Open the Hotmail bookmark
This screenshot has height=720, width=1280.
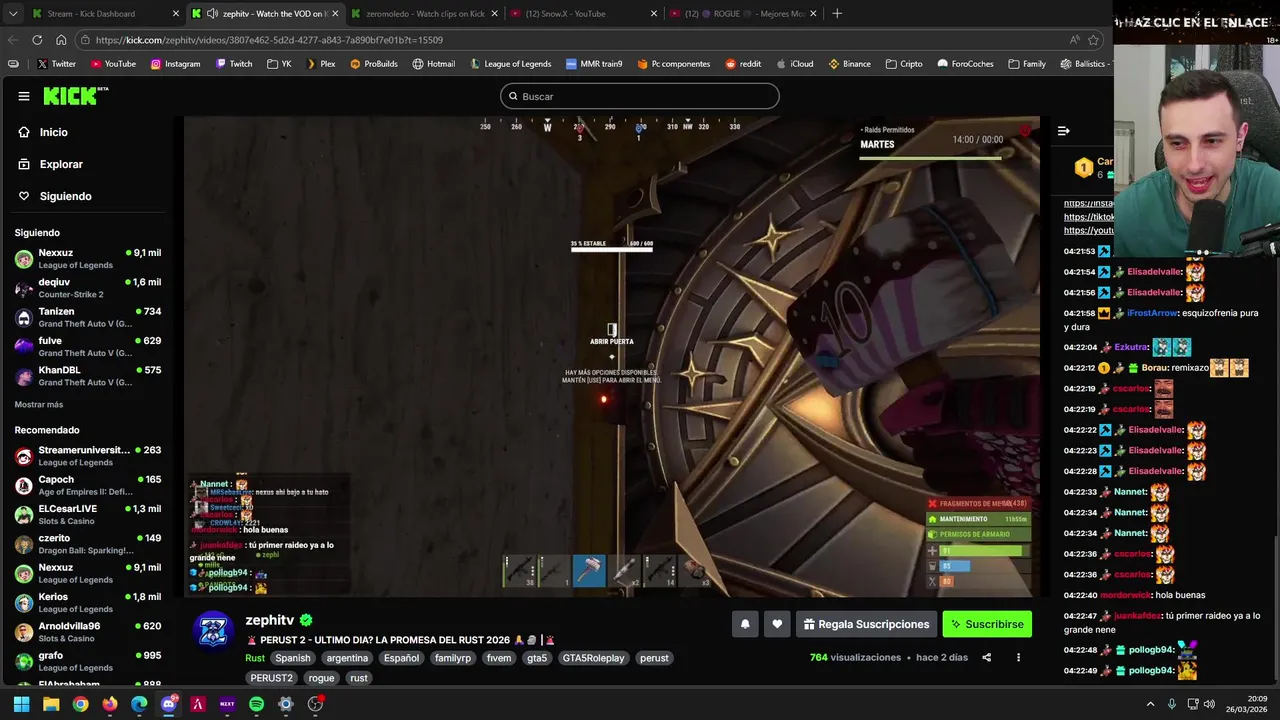[433, 64]
